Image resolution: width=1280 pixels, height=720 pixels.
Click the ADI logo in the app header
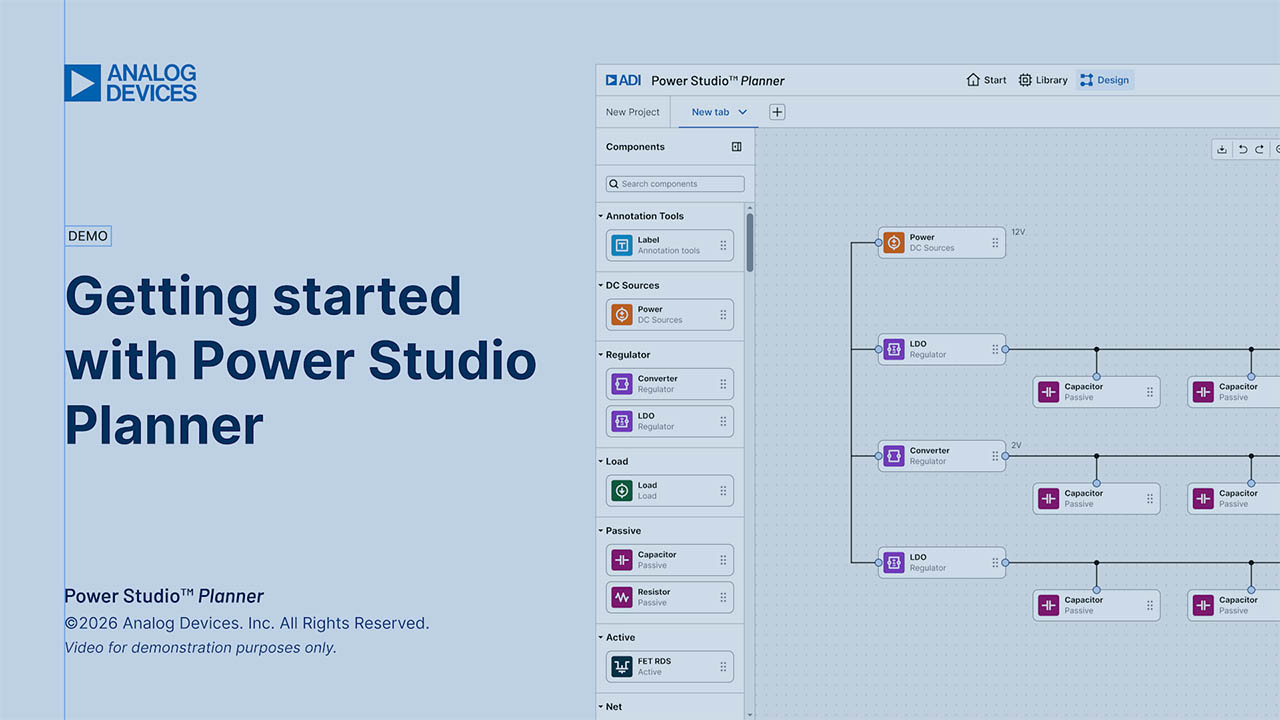[x=623, y=80]
